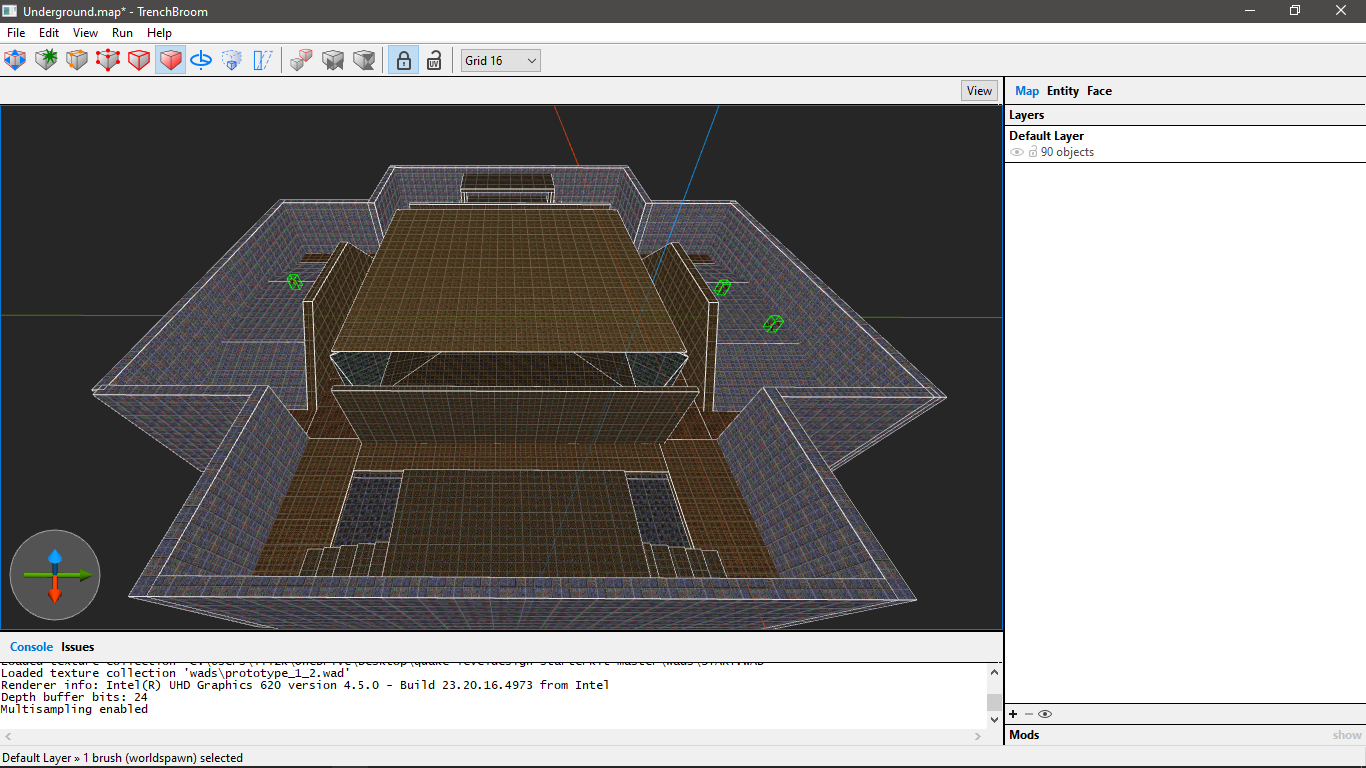Add a new layer with plus icon
Screen dimensions: 1366x768
[x=1013, y=714]
